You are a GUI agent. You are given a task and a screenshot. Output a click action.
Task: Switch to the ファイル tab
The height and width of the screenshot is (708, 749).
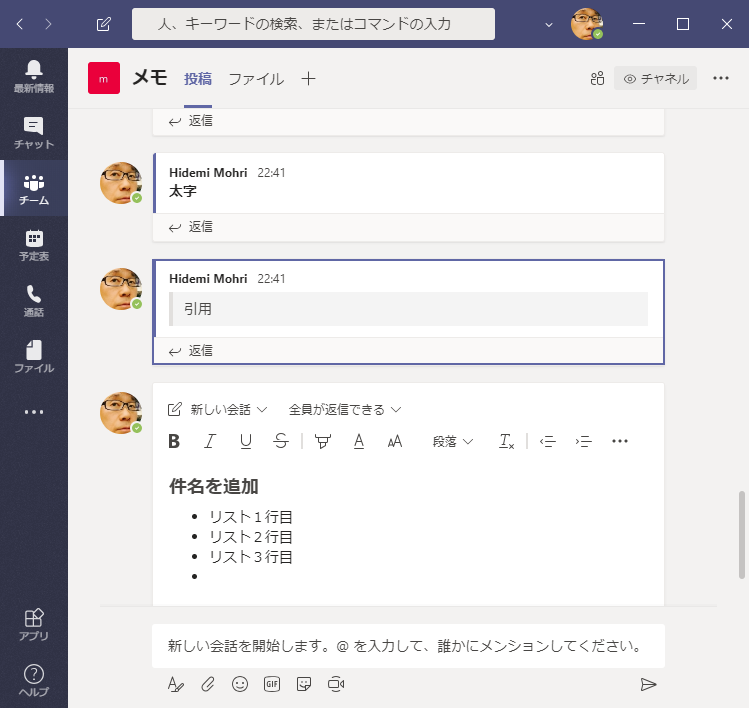[256, 79]
